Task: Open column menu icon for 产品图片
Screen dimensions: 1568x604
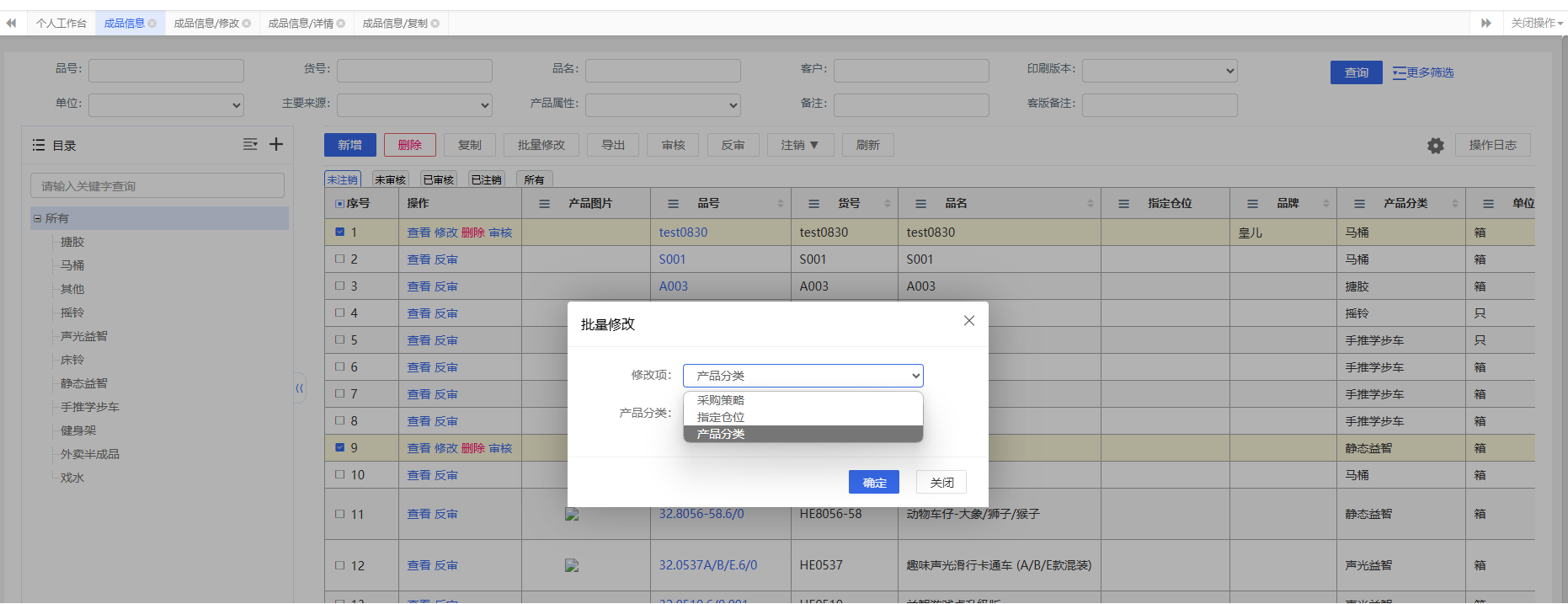Action: click(x=545, y=204)
